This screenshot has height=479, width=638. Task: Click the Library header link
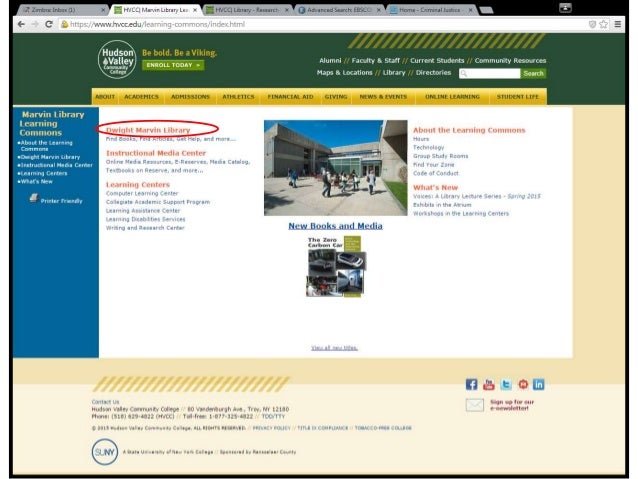(x=394, y=72)
